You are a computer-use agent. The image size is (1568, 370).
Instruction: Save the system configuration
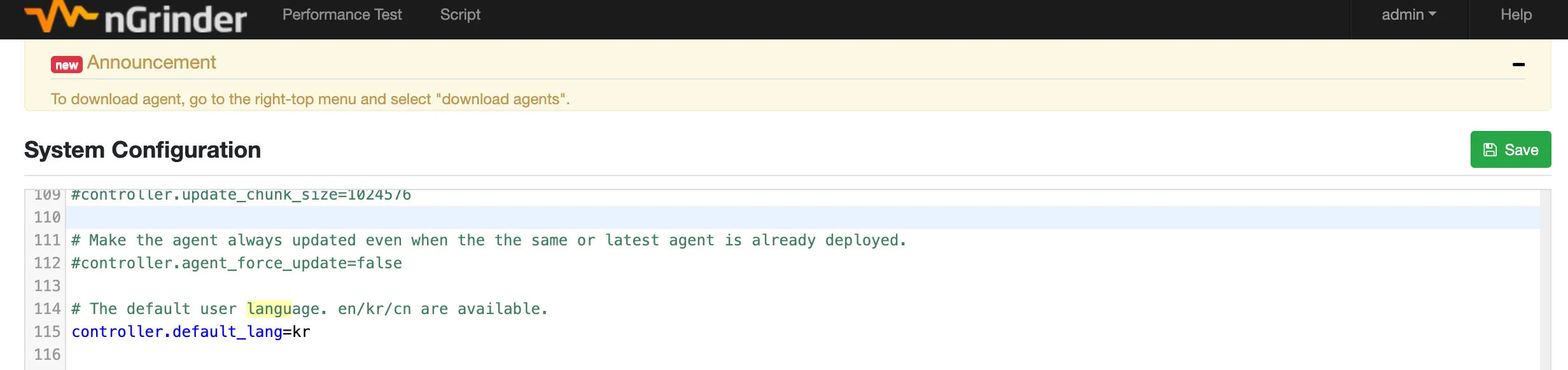pos(1510,149)
